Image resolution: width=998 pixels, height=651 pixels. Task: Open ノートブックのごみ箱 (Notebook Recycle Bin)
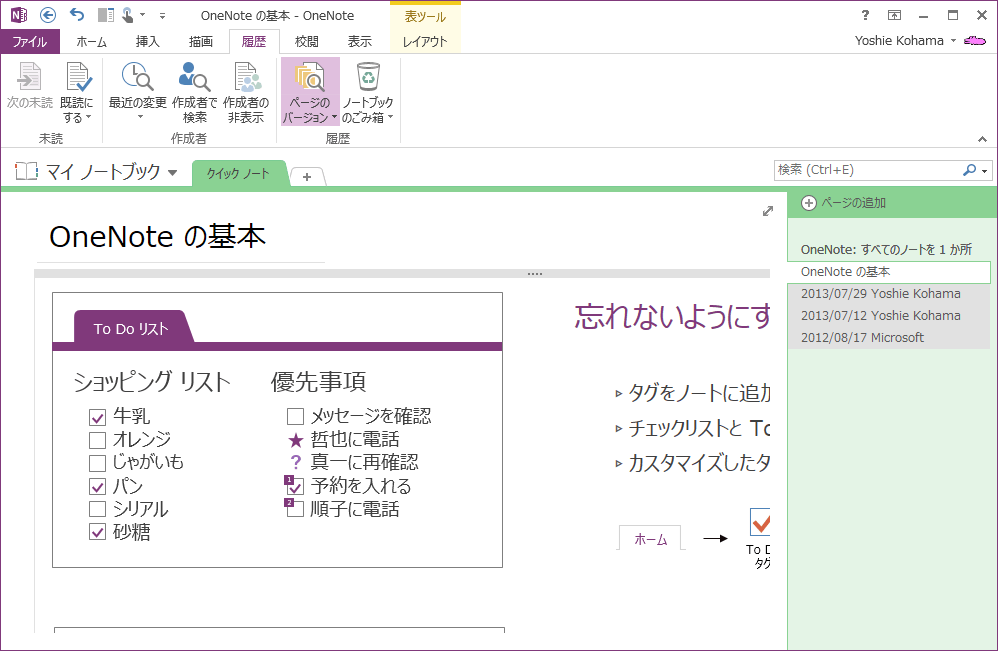click(368, 93)
